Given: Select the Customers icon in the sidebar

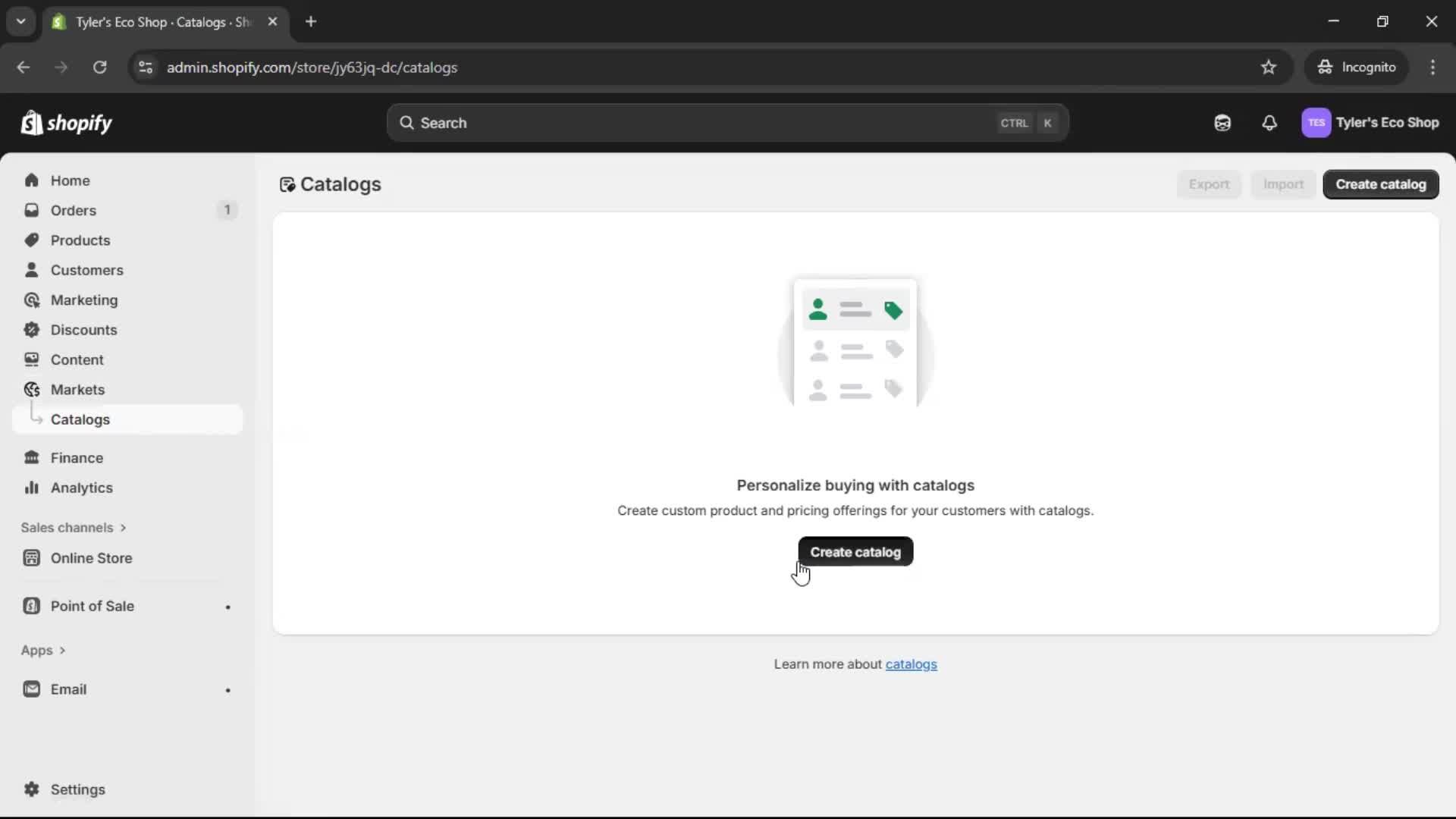Looking at the screenshot, I should pos(31,269).
